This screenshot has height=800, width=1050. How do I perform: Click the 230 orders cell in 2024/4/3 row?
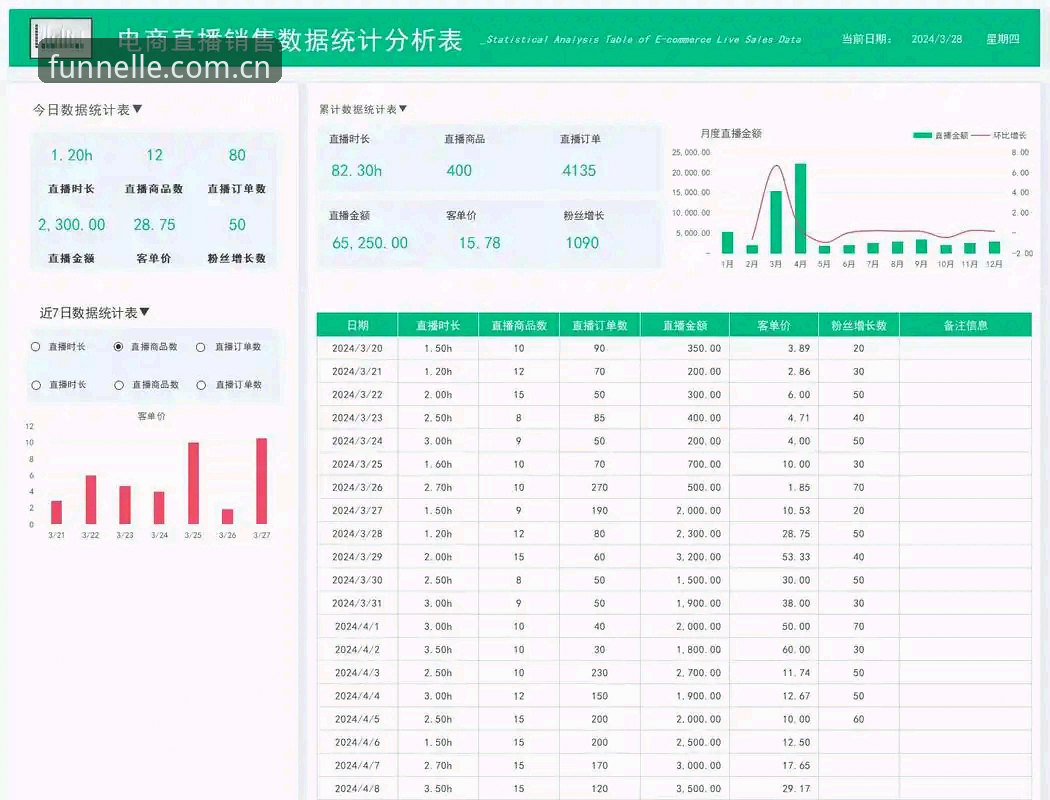pos(600,673)
